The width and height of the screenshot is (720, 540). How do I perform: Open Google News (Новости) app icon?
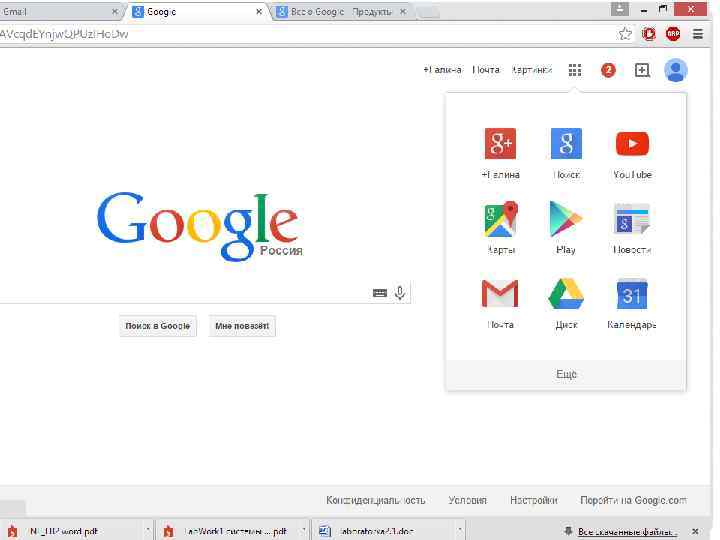coord(632,219)
